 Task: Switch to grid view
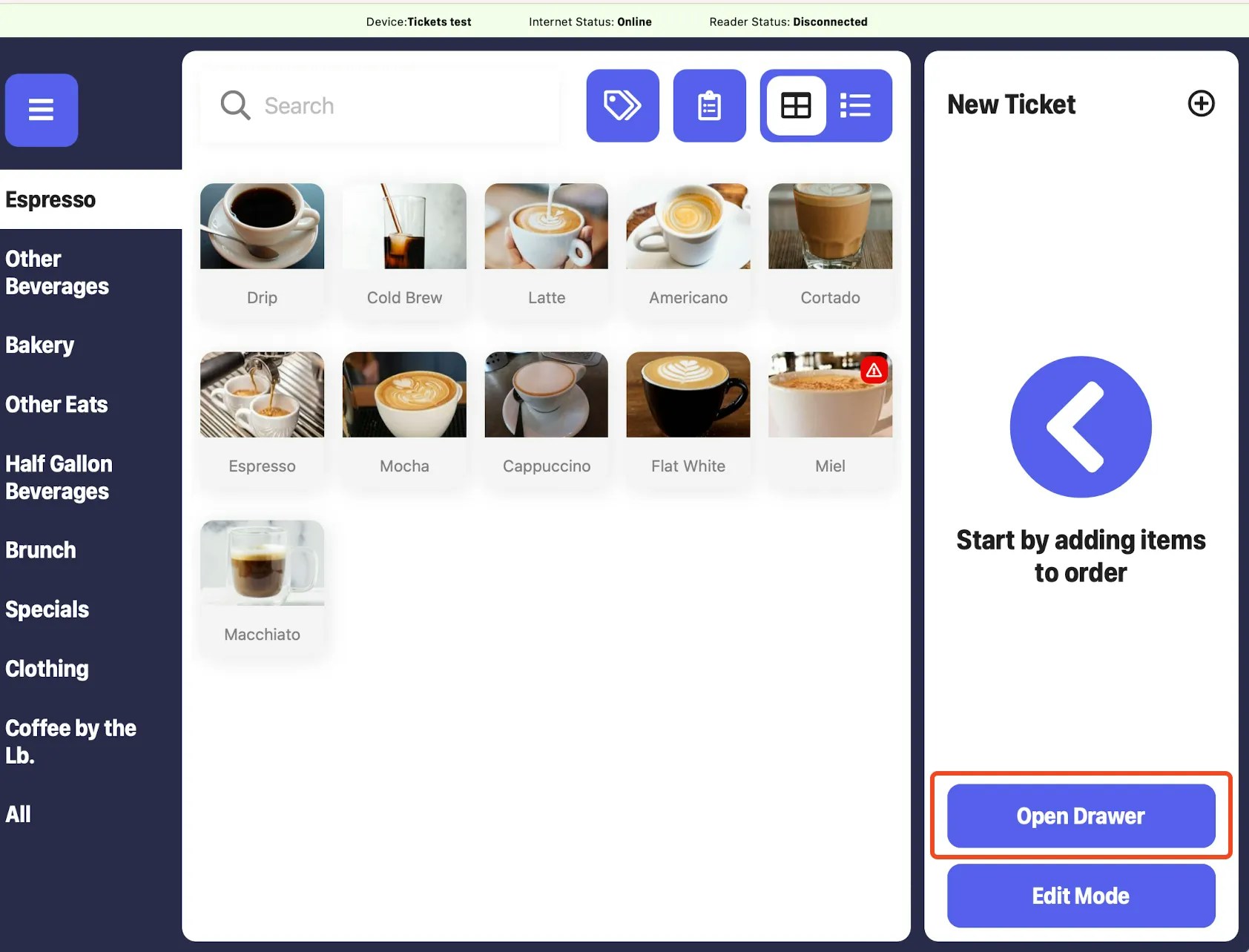[796, 105]
